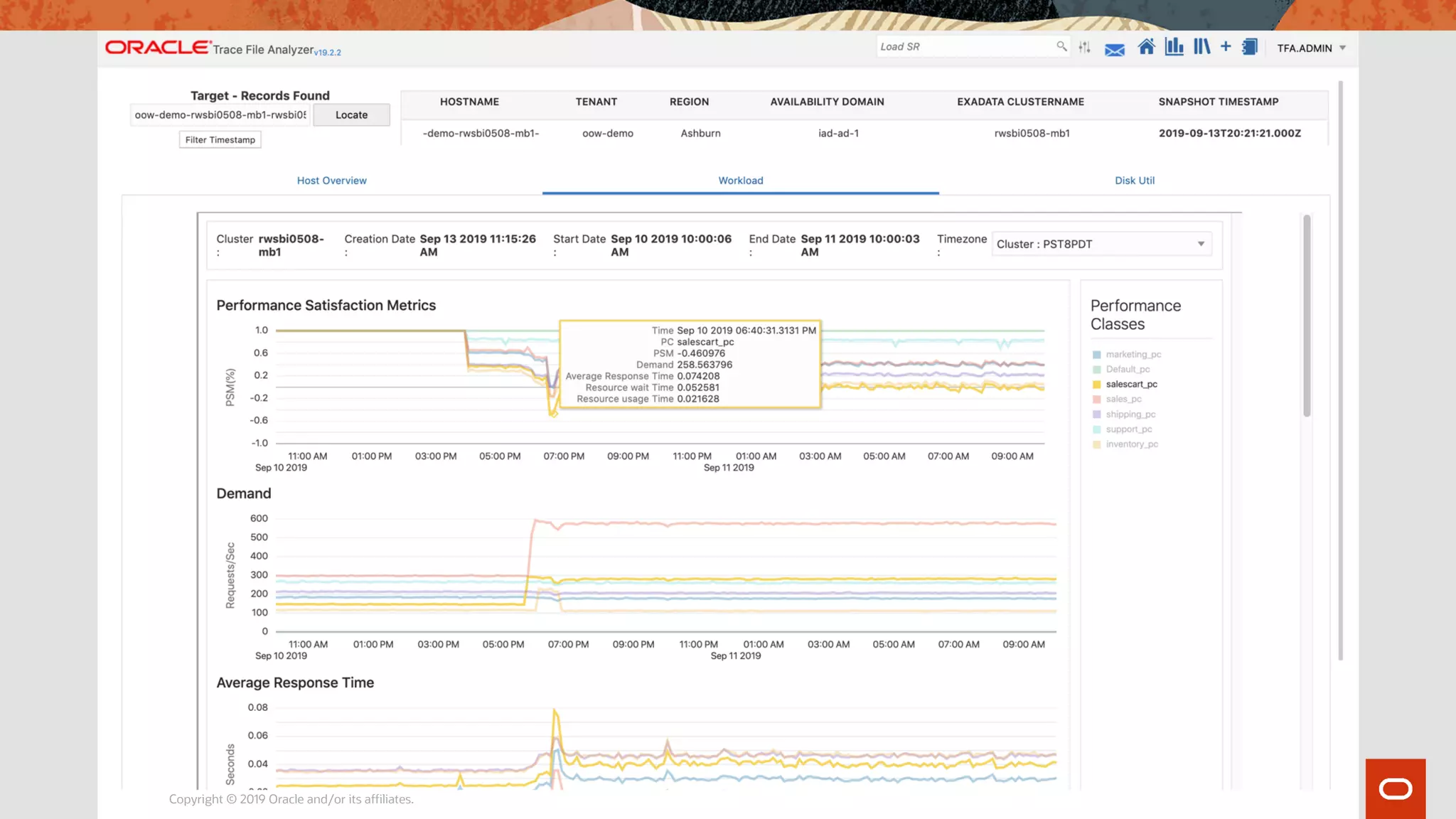
Task: Open the filter sliders settings icon
Action: pyautogui.click(x=1084, y=47)
